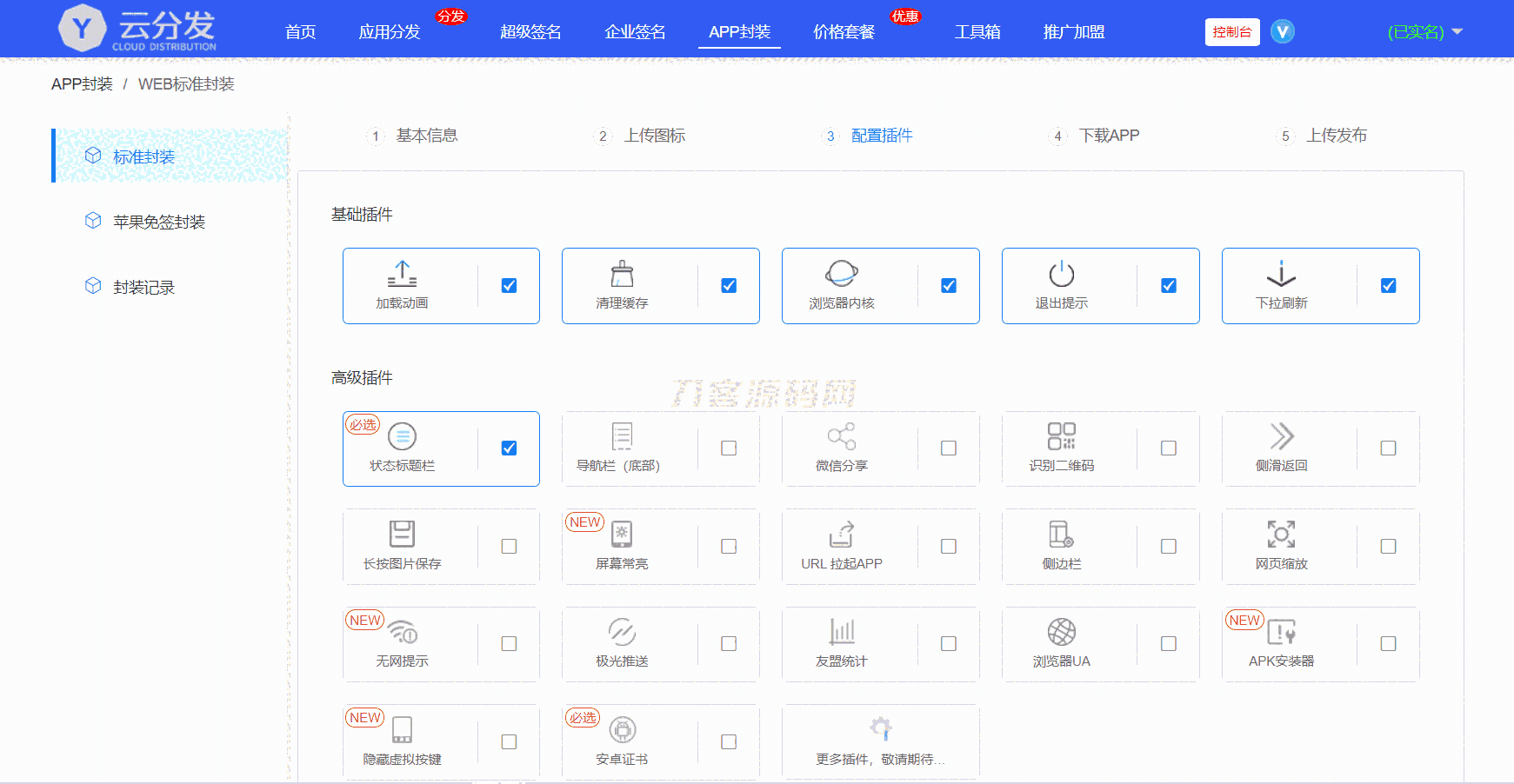
Task: Click the 安卓证书 android icon
Action: pyautogui.click(x=622, y=729)
